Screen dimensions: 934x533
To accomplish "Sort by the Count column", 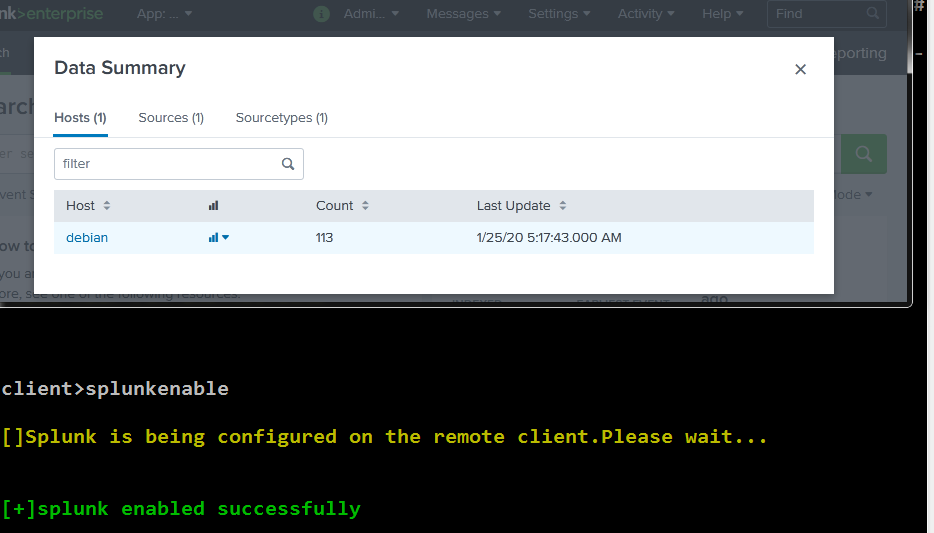I will [342, 205].
